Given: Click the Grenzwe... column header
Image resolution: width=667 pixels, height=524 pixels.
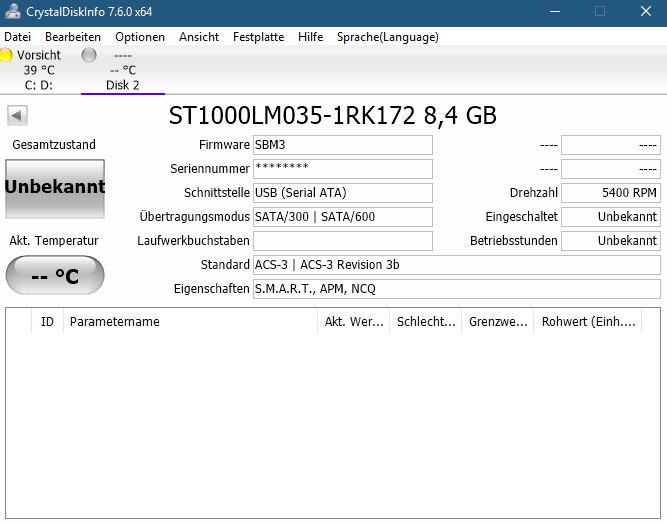Looking at the screenshot, I should (x=498, y=322).
